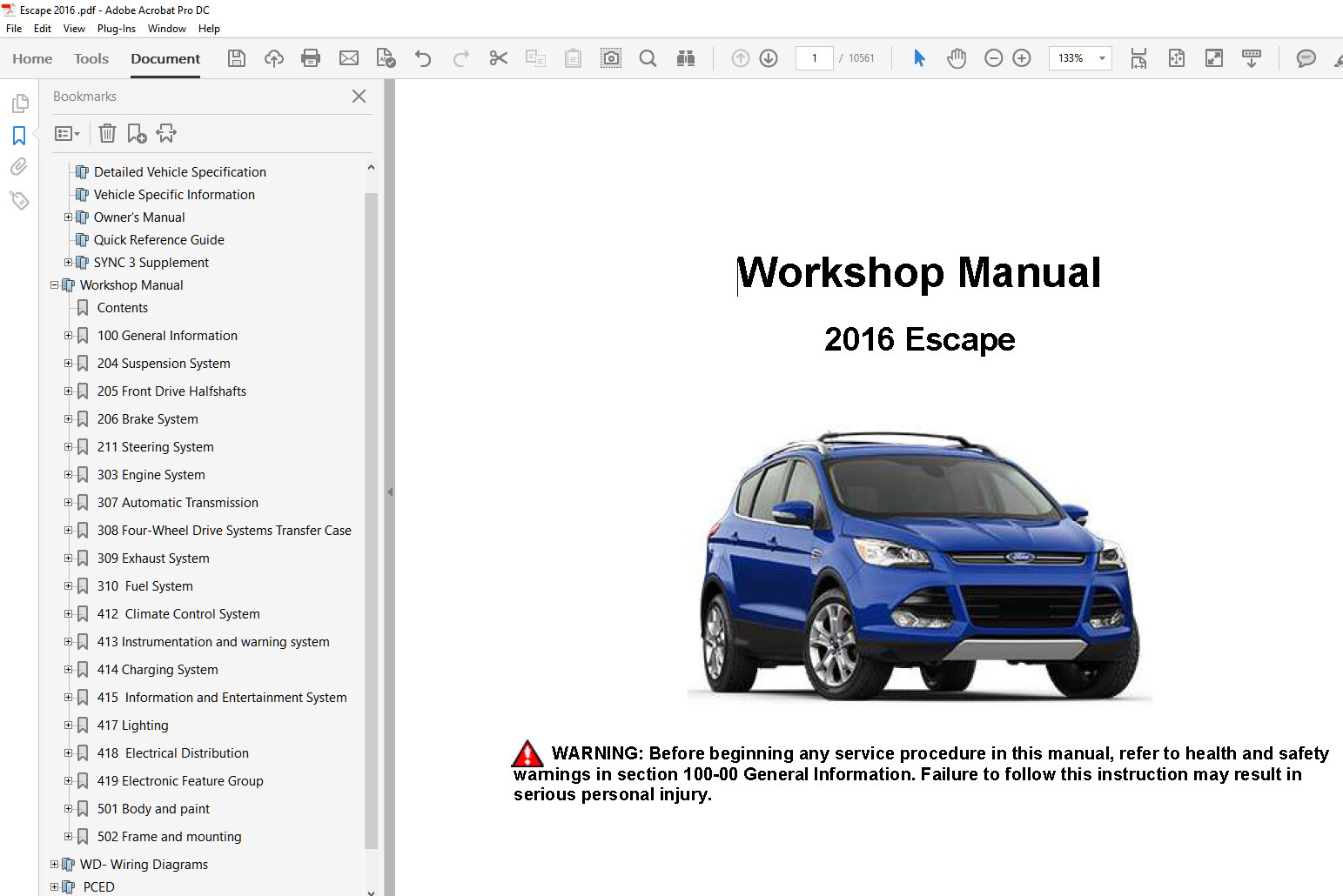Screen dimensions: 1343x896
Task: Collapse the Workshop Manual bookmark tree
Action: pos(54,285)
